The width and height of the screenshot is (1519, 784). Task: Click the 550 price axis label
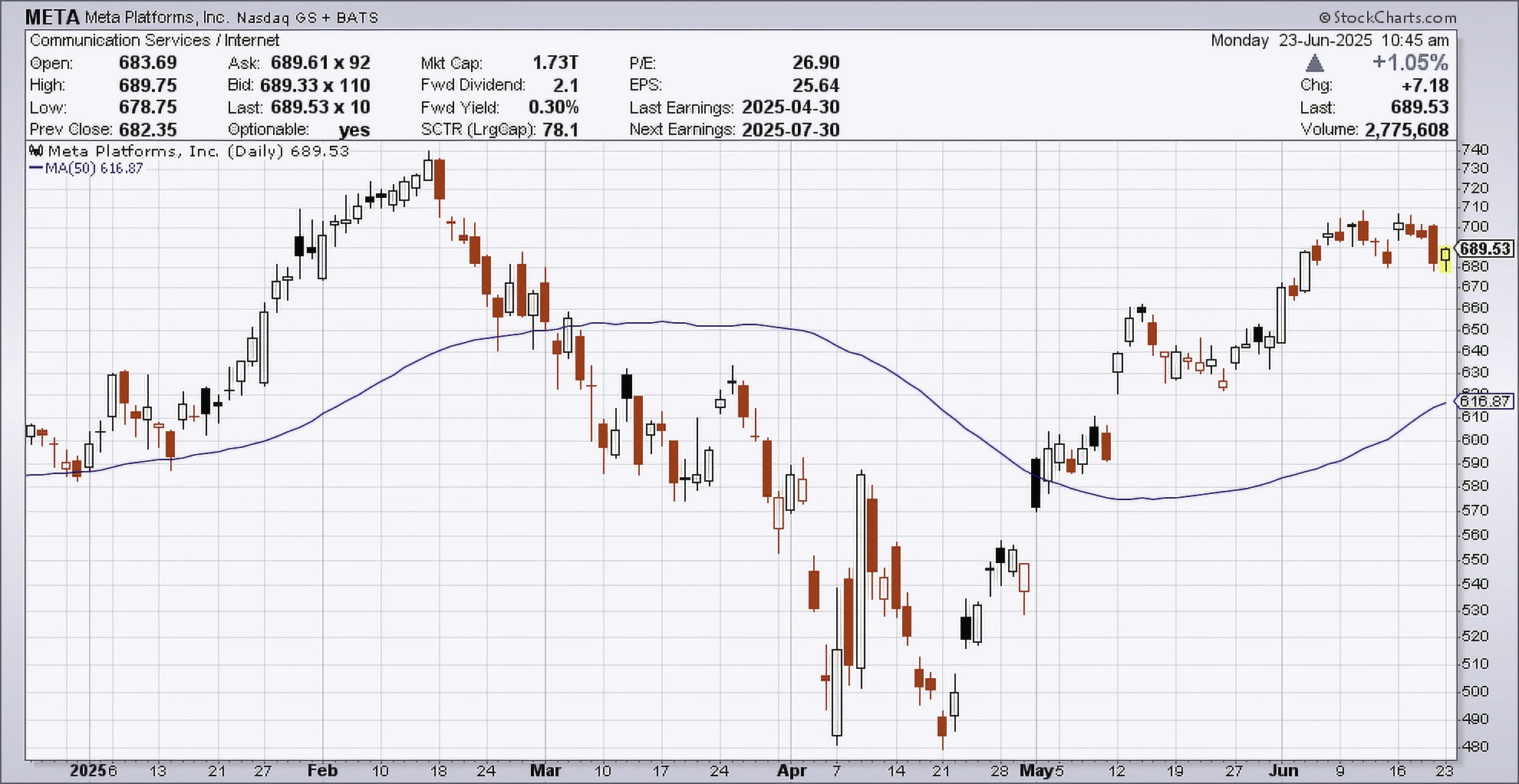pyautogui.click(x=1475, y=559)
